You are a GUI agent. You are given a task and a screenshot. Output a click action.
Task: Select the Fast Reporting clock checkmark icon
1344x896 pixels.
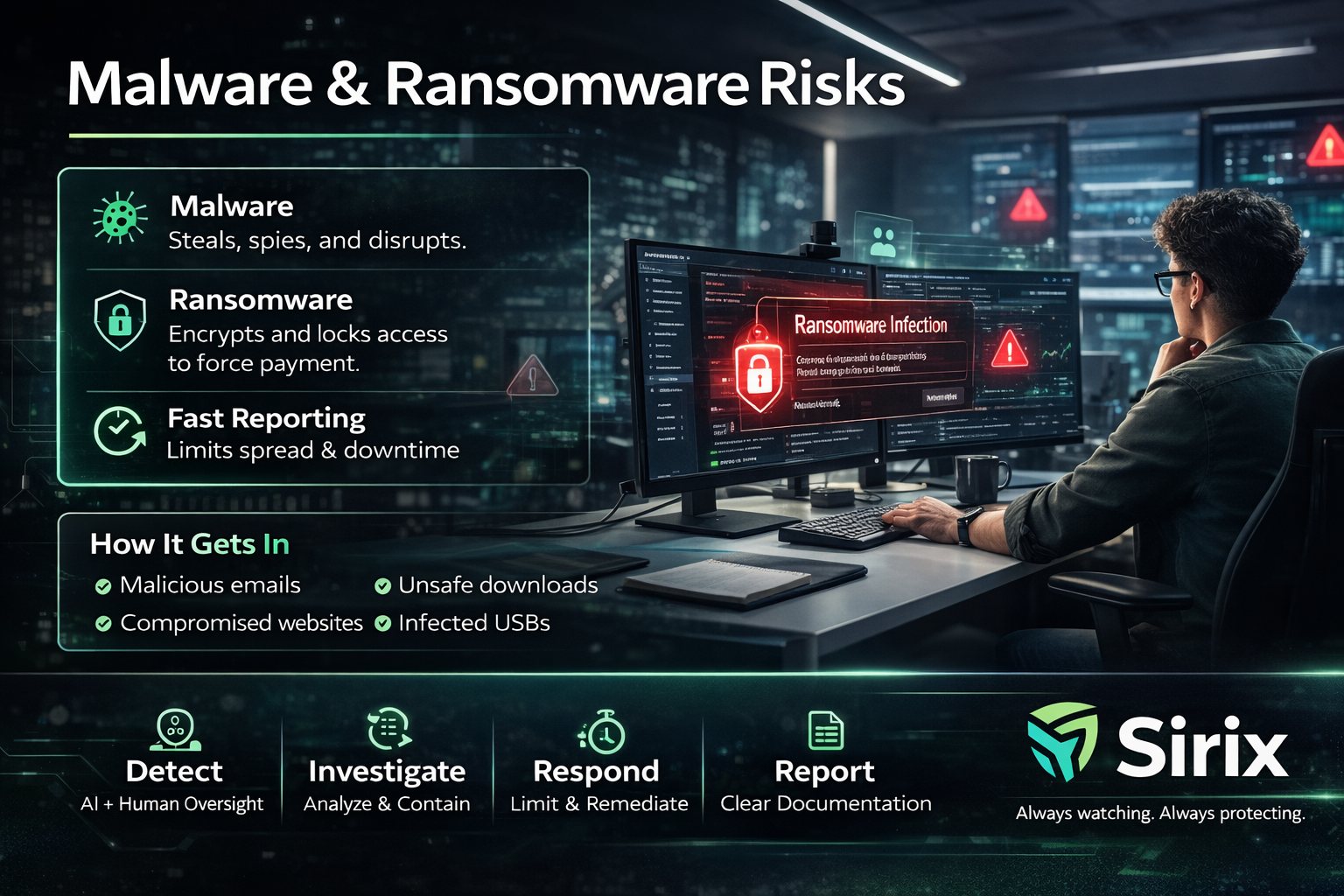click(x=120, y=430)
